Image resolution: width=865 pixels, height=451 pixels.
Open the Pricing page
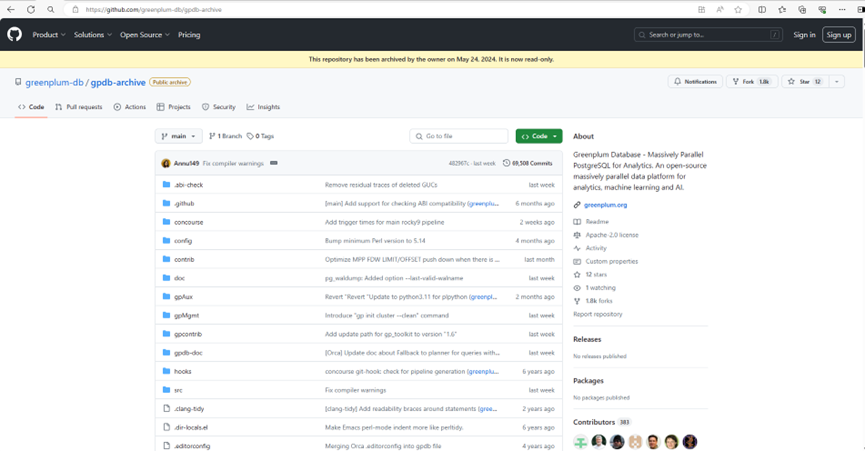[x=189, y=35]
